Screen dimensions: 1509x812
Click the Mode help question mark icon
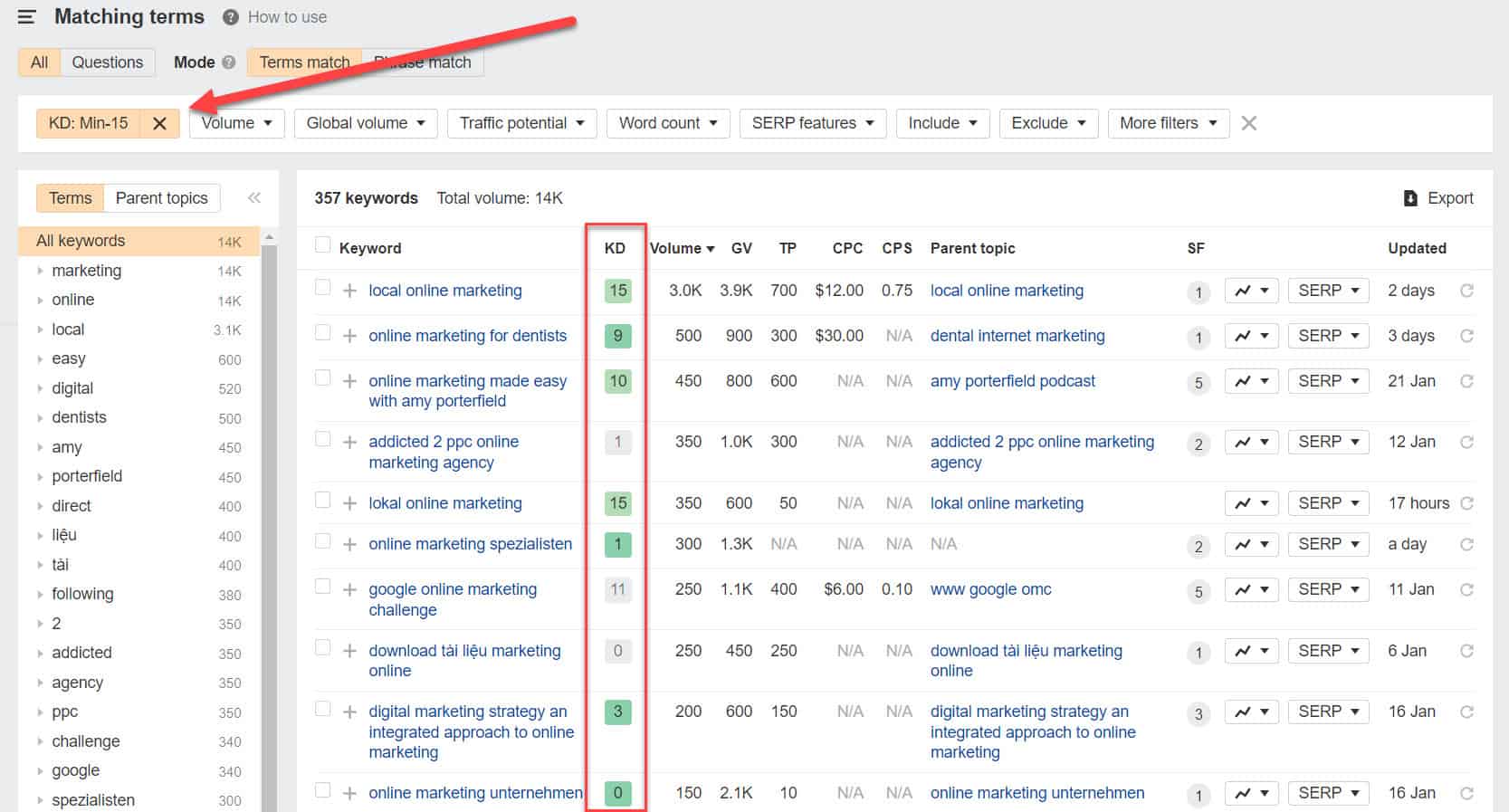(228, 62)
